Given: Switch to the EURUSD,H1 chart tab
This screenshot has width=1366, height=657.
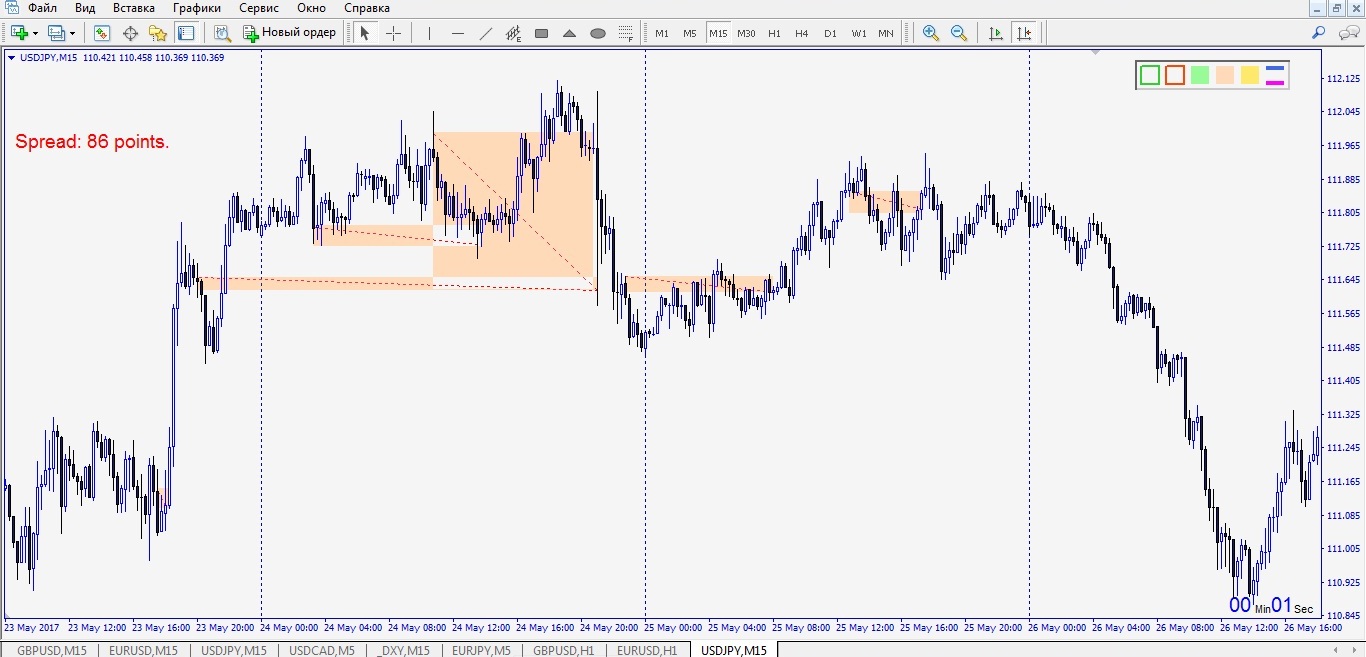Looking at the screenshot, I should pos(646,650).
